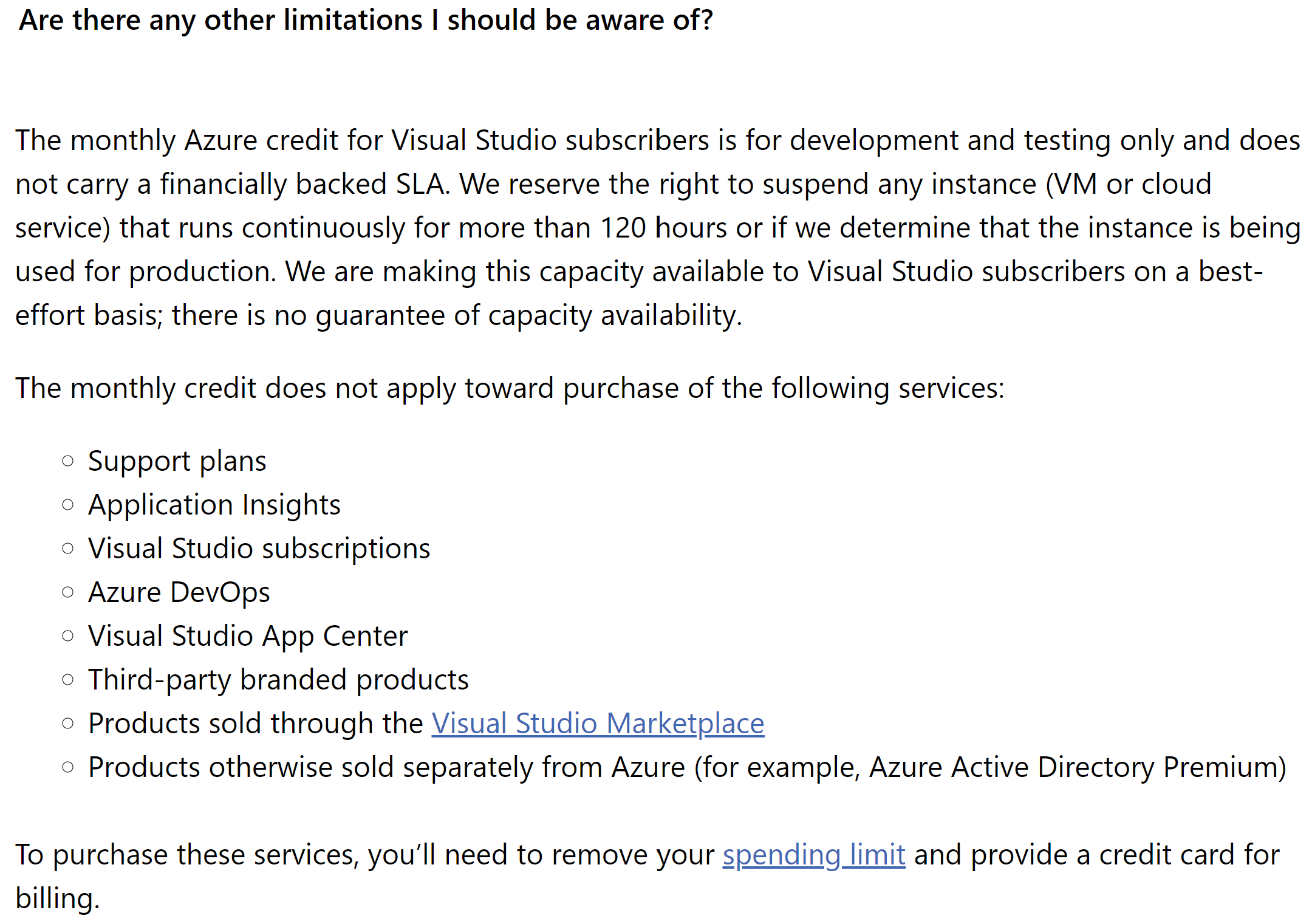This screenshot has height=924, width=1312.
Task: Click the Visual Studio App Center item
Action: tap(248, 636)
